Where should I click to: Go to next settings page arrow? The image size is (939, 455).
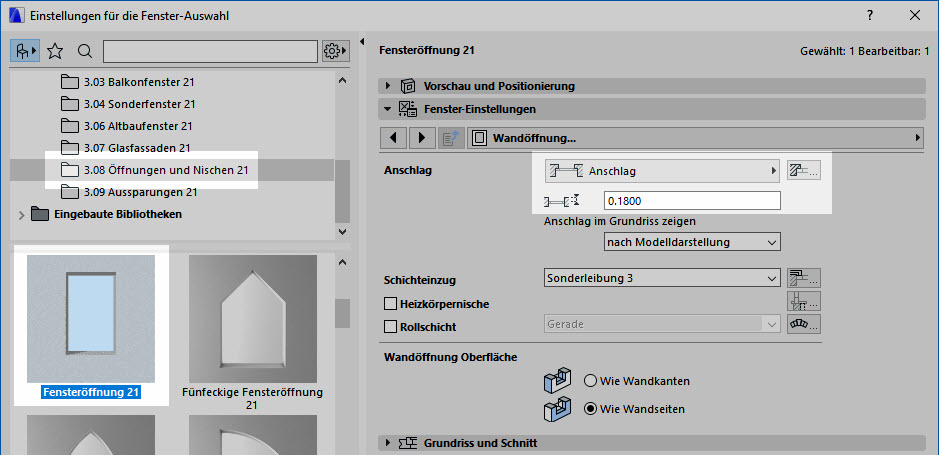point(422,138)
